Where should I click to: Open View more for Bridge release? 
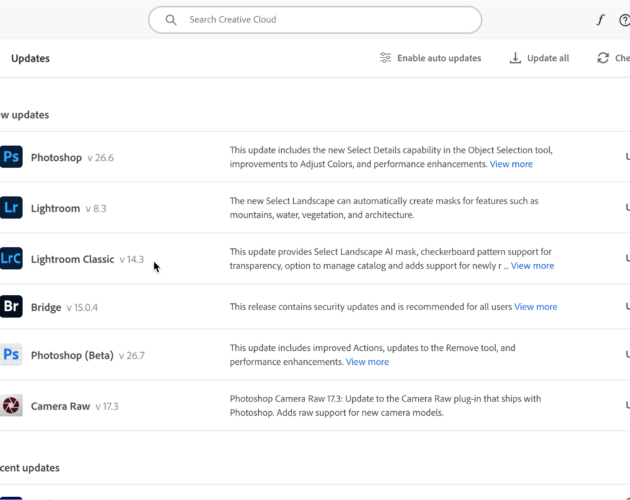tap(536, 307)
